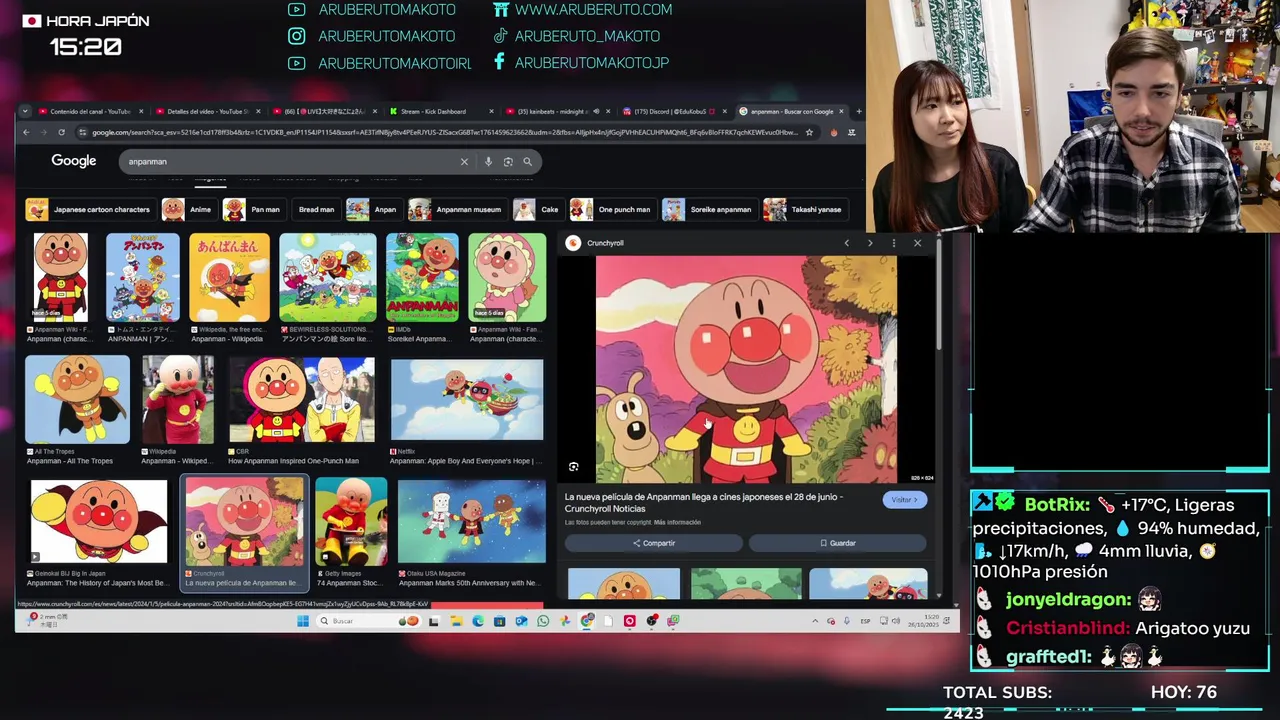Start voice search with the microphone icon
Image resolution: width=1280 pixels, height=720 pixels.
pyautogui.click(x=488, y=161)
